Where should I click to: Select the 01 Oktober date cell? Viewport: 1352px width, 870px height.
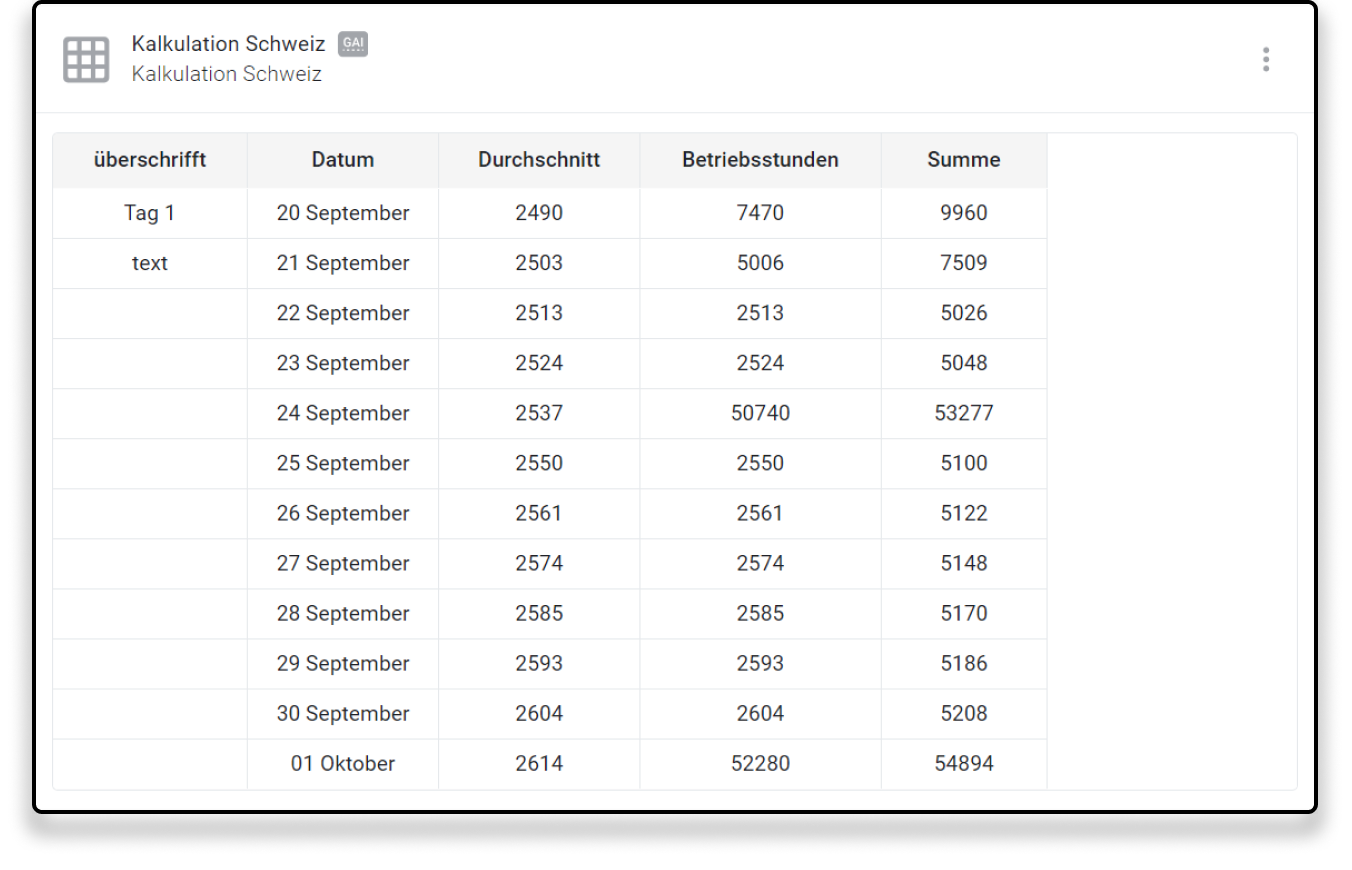343,763
